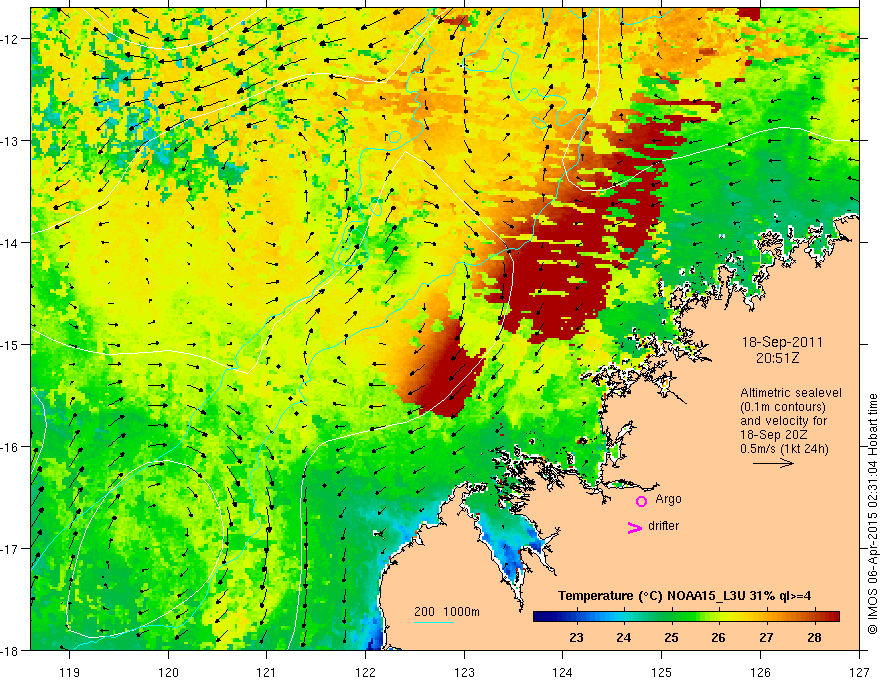Click the '18-Sep 20Z' caption line

(772, 435)
